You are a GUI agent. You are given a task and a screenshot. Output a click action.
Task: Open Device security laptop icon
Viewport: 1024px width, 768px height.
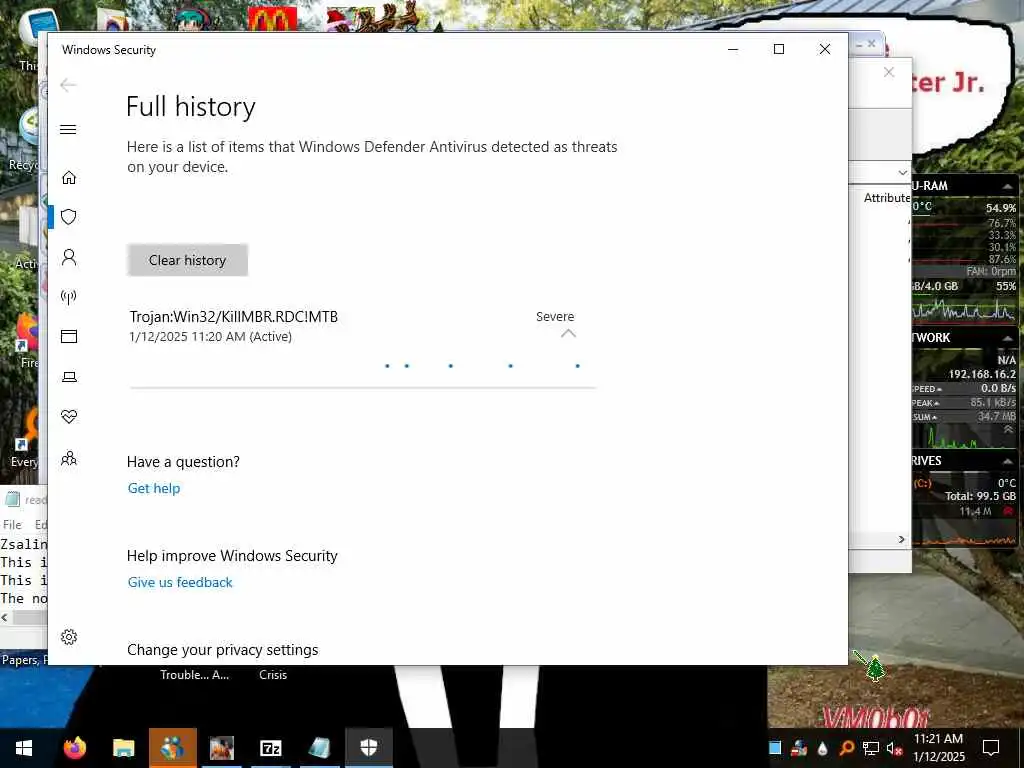click(69, 377)
